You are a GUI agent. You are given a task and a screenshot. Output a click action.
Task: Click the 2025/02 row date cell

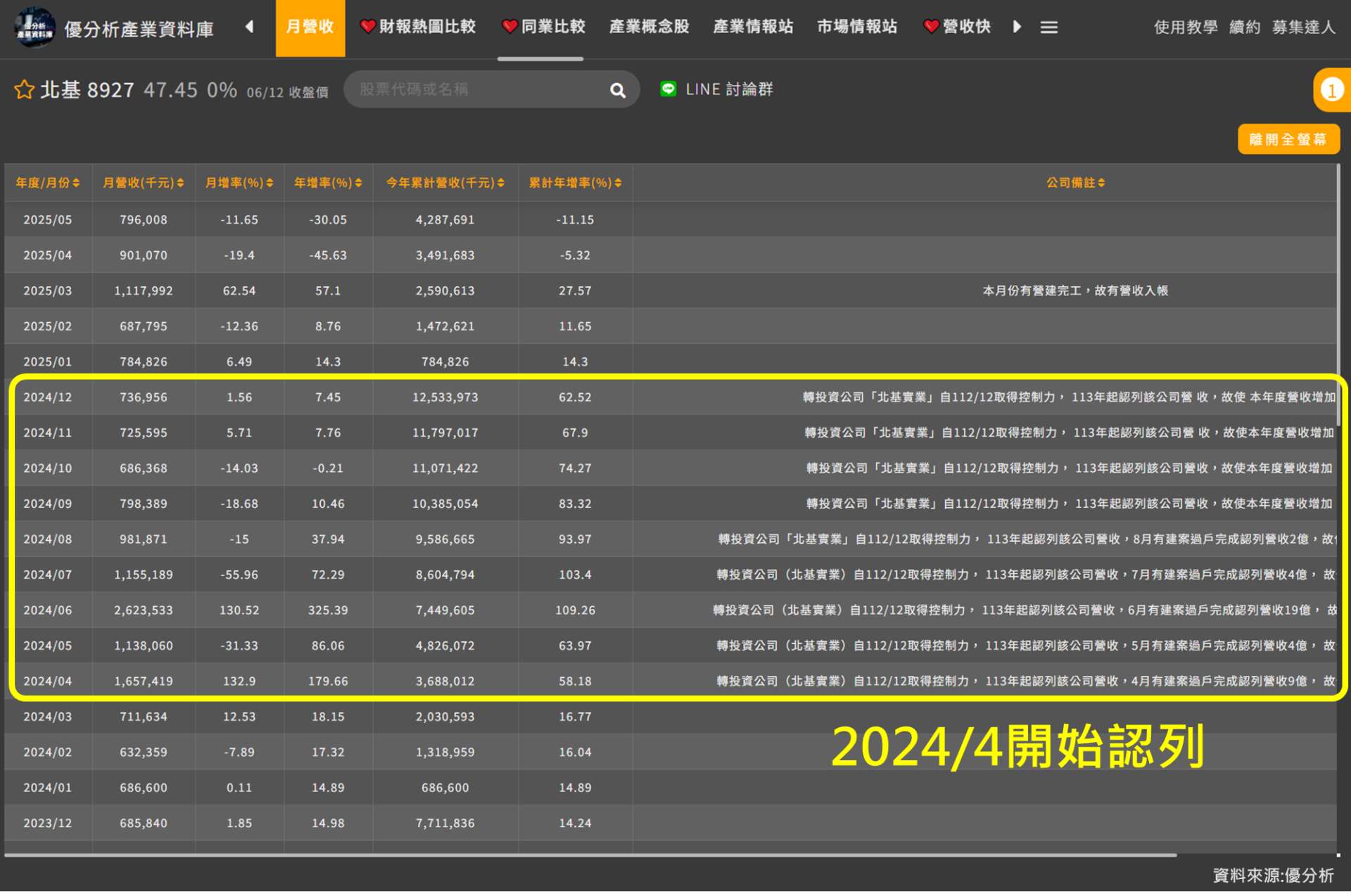point(48,328)
